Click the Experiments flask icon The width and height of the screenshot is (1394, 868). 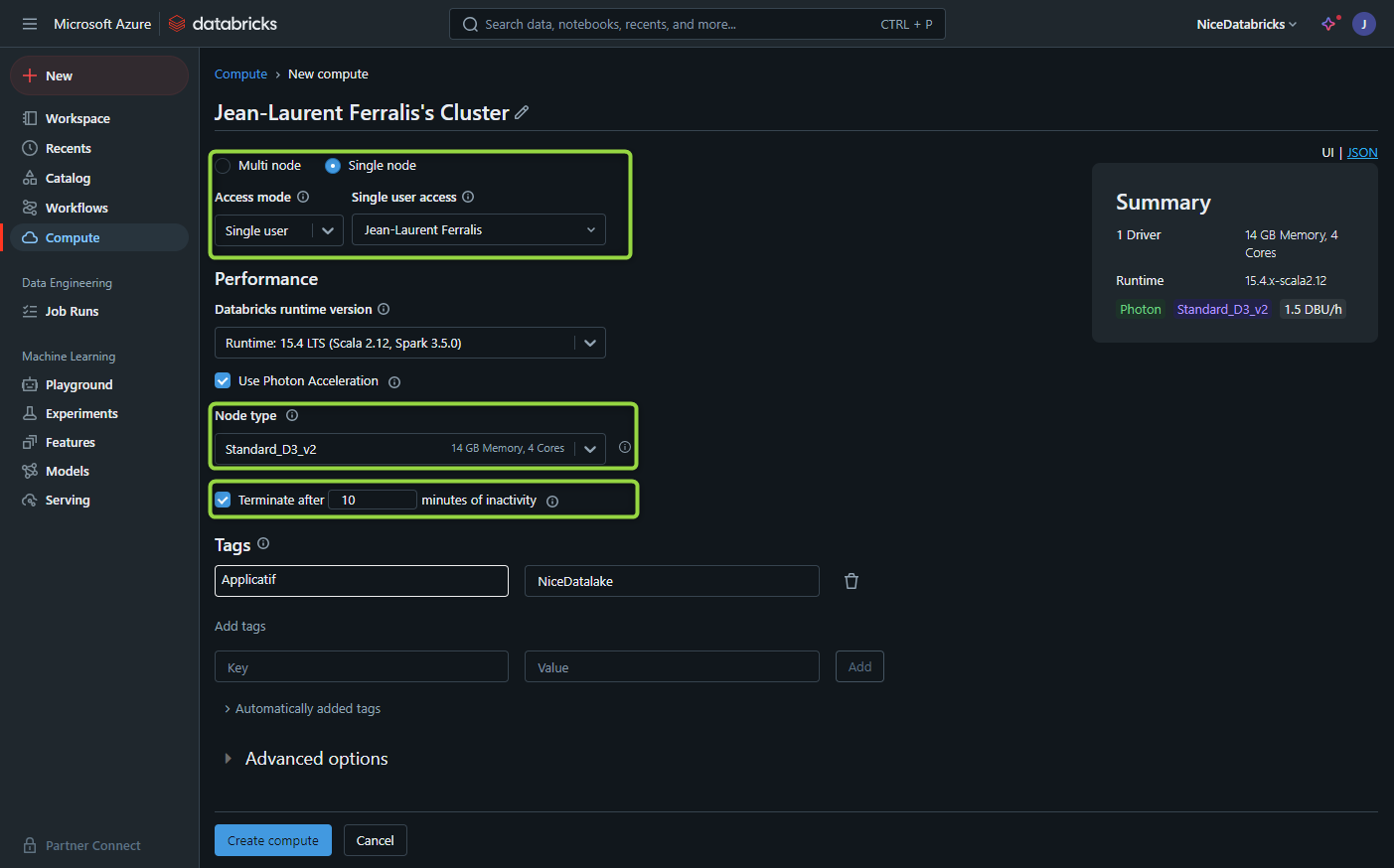click(x=30, y=413)
